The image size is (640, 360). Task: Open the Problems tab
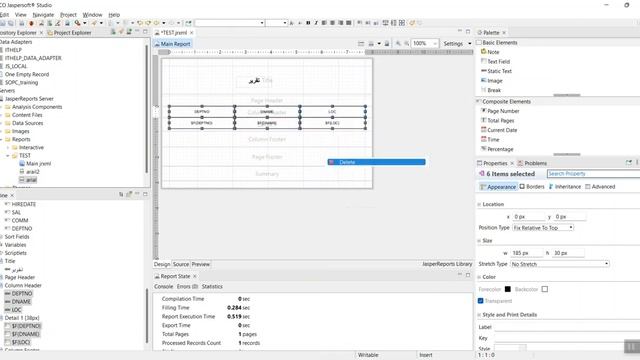click(532, 163)
